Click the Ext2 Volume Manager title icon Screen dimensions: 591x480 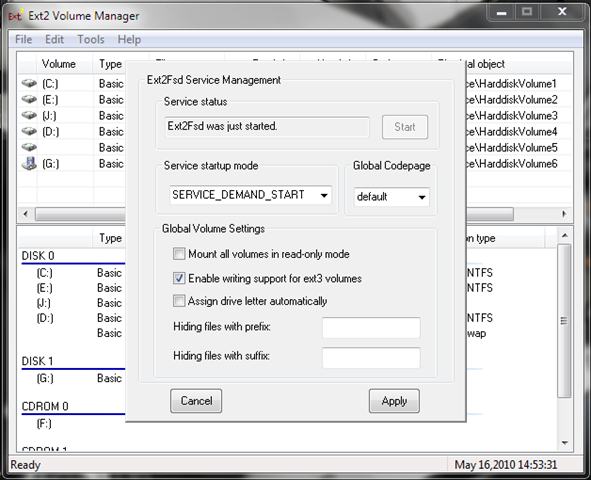point(15,15)
